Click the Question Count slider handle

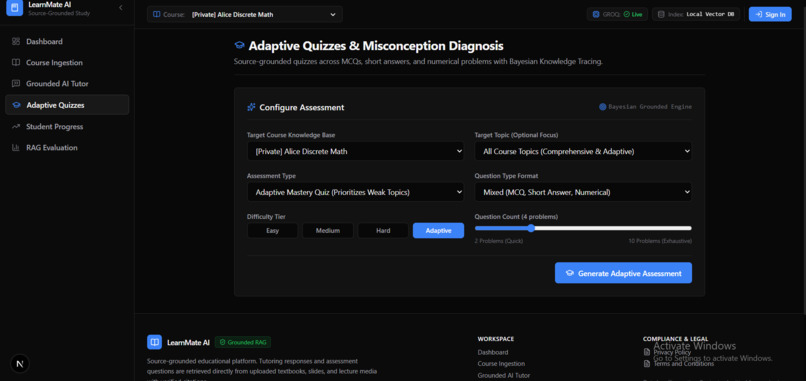[x=531, y=228]
